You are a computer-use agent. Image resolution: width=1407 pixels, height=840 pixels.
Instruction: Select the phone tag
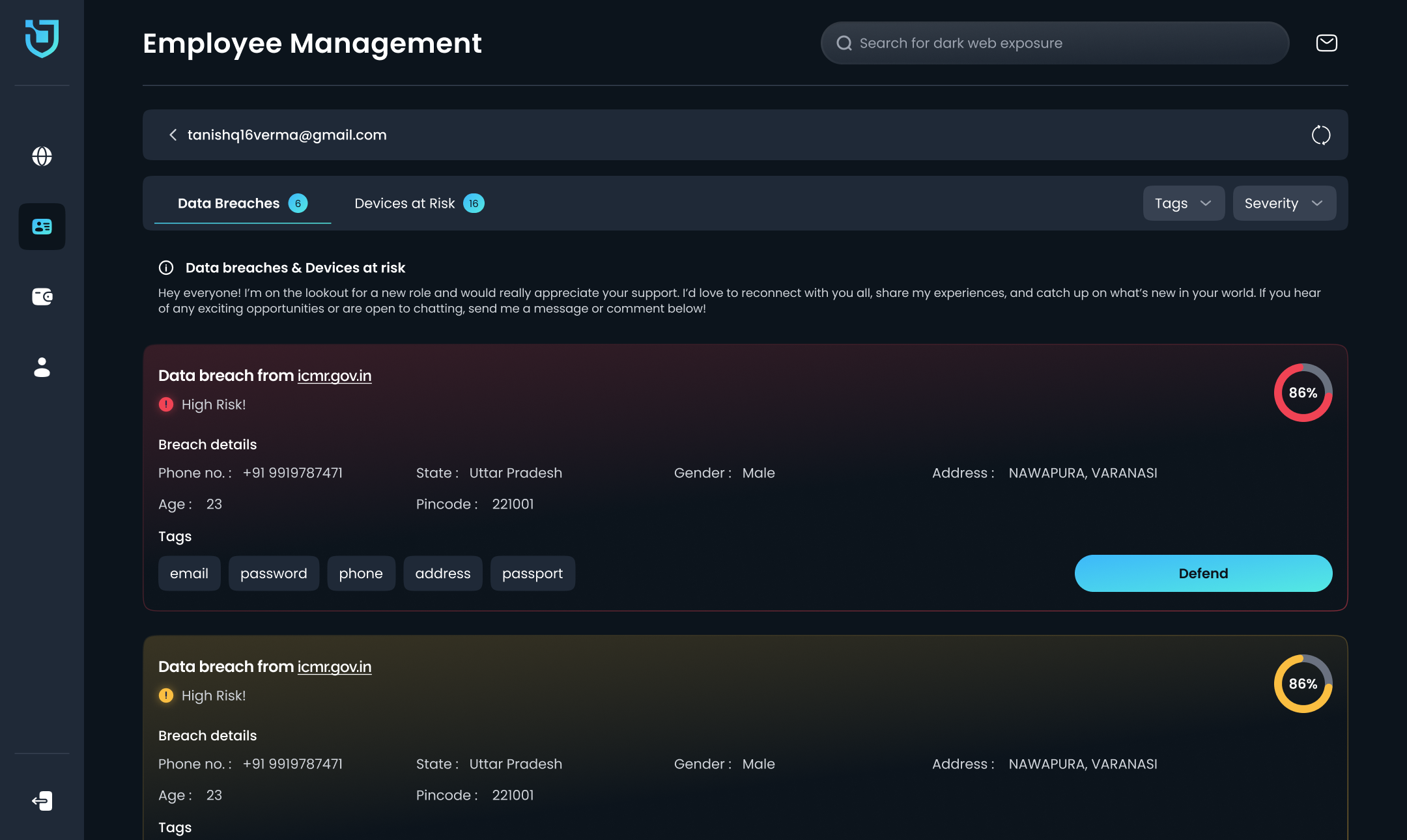coord(361,573)
